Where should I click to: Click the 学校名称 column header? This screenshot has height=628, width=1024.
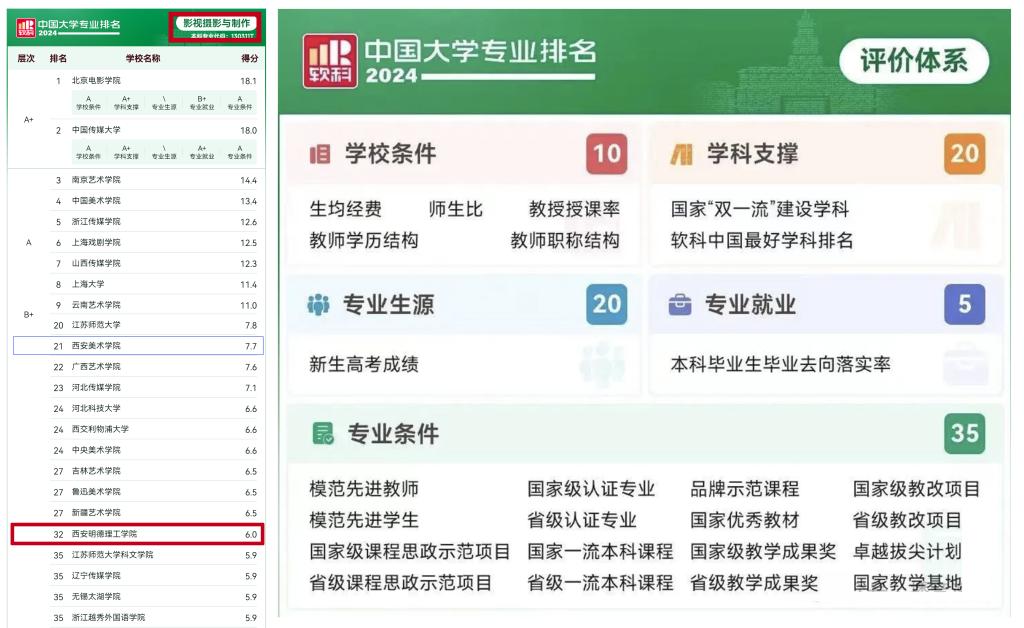point(143,59)
